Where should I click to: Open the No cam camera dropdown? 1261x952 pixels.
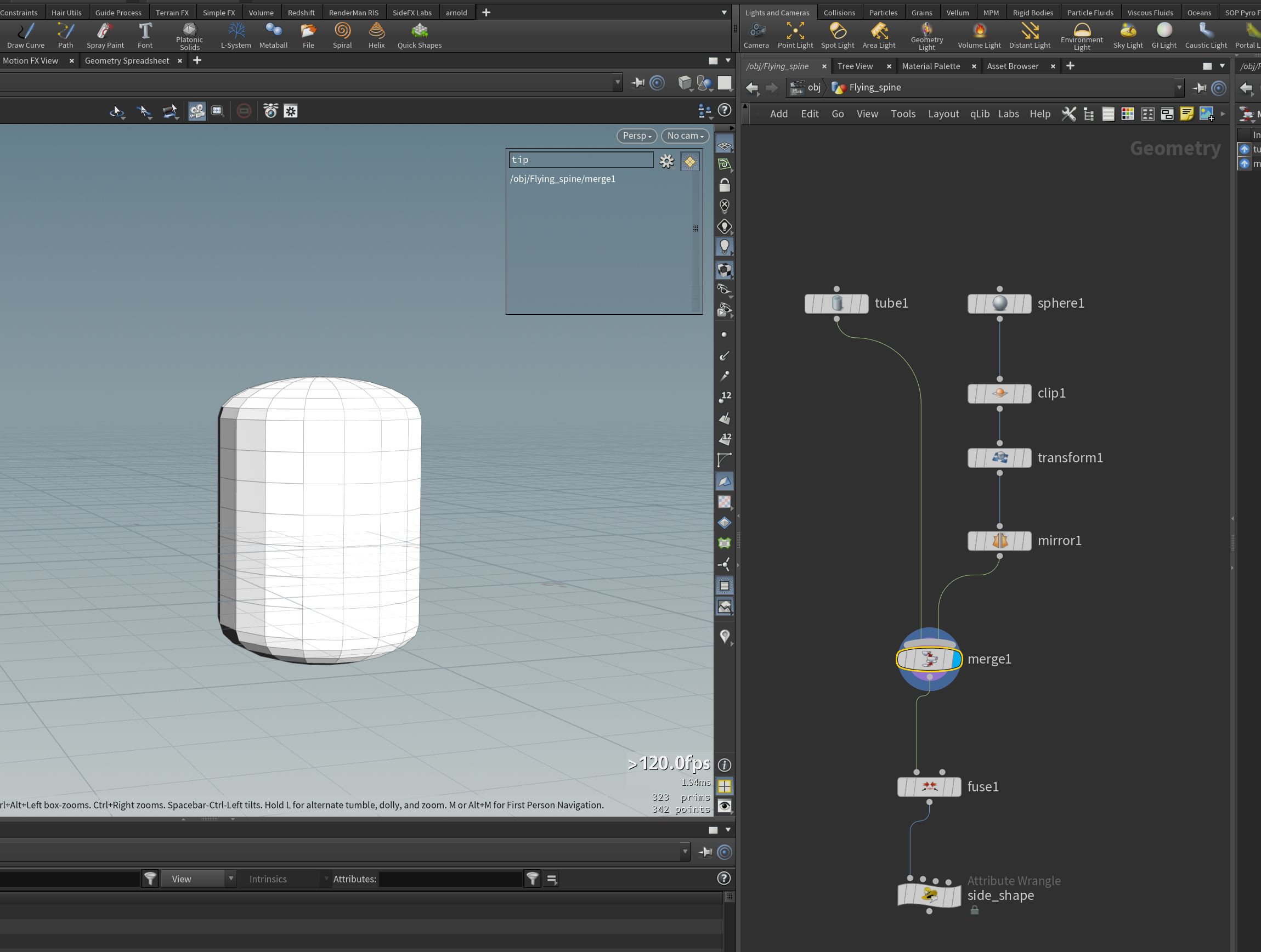685,135
